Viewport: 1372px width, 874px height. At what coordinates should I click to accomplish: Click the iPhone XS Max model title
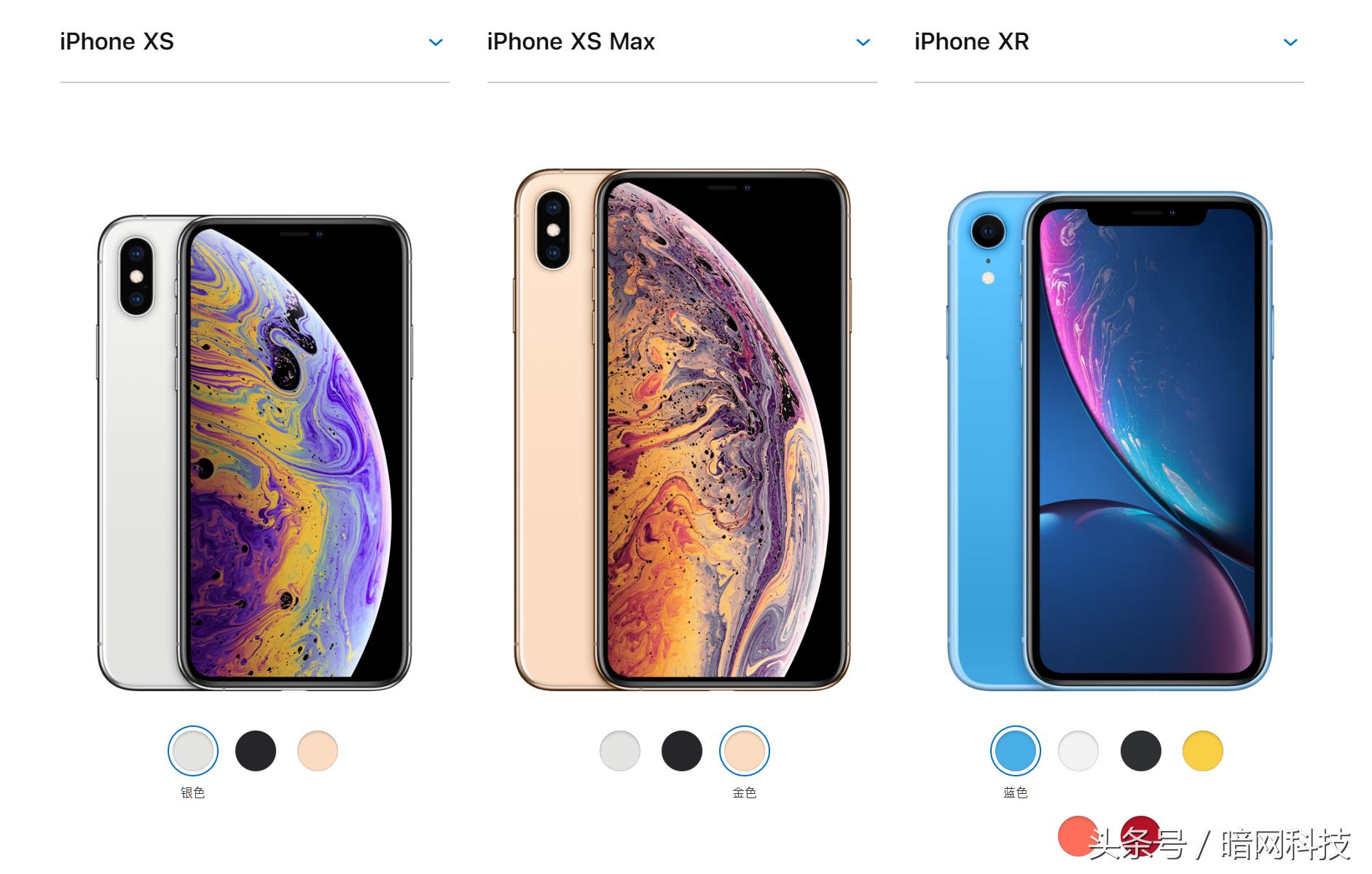coord(571,42)
